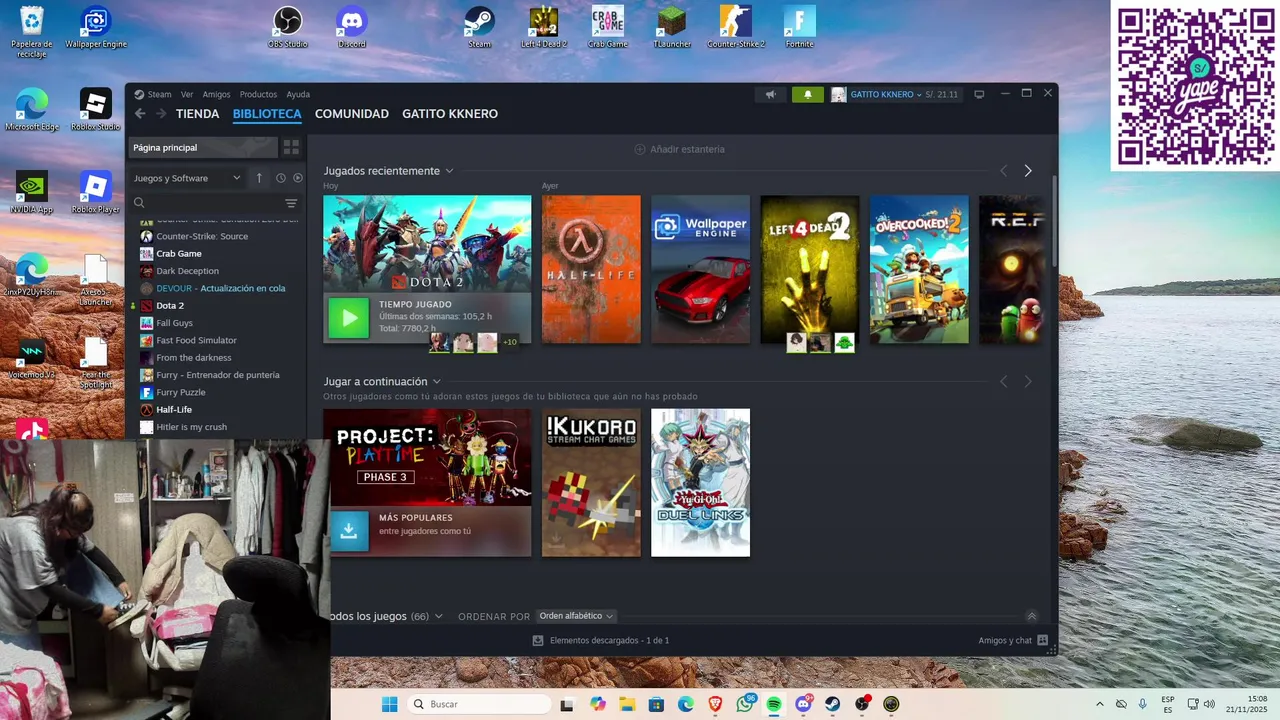Image resolution: width=1280 pixels, height=720 pixels.
Task: Click the Añadir estantería plus icon
Action: click(x=640, y=149)
